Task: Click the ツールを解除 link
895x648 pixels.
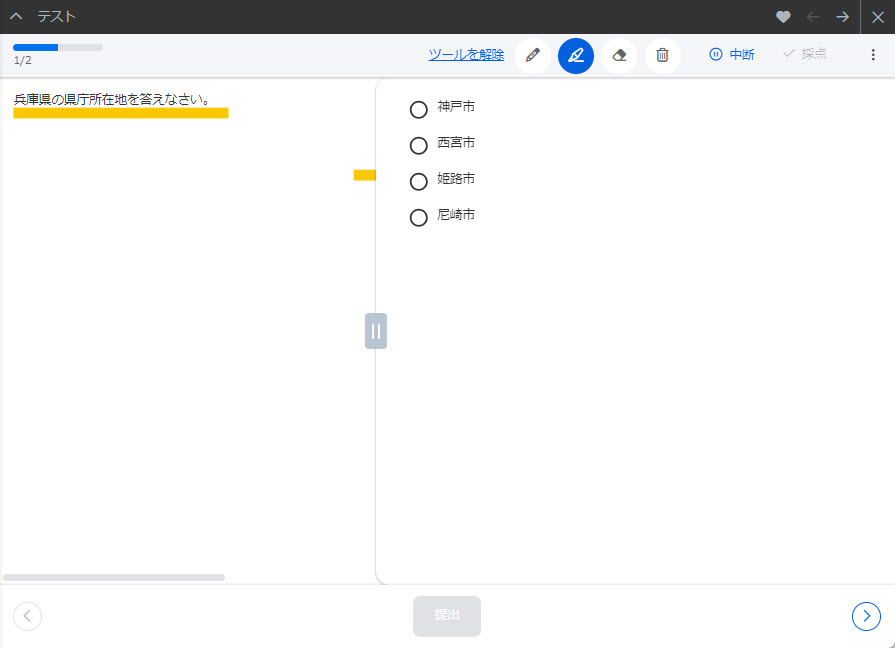Action: 466,55
